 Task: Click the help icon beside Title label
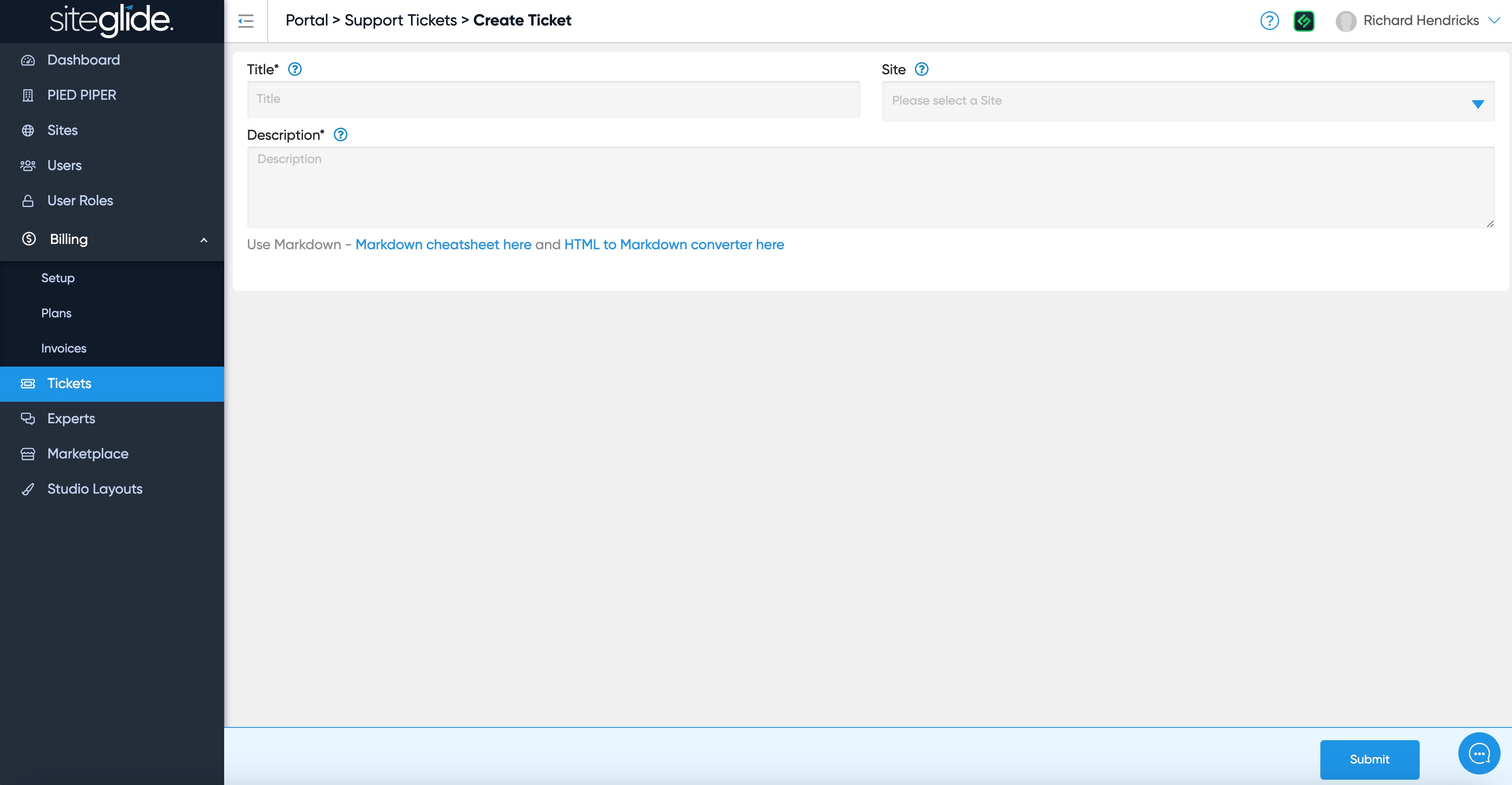point(294,69)
